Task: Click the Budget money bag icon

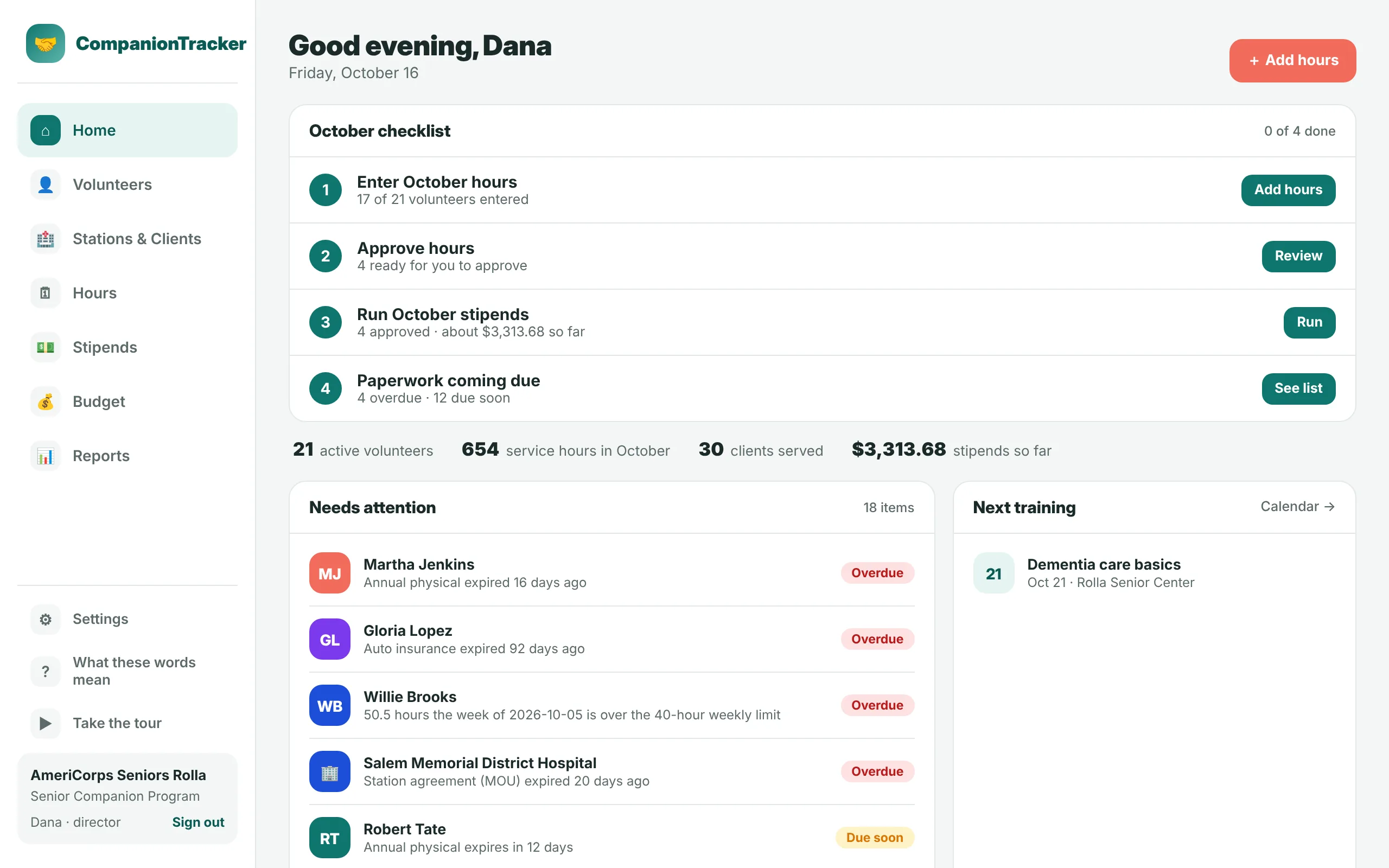Action: point(46,401)
